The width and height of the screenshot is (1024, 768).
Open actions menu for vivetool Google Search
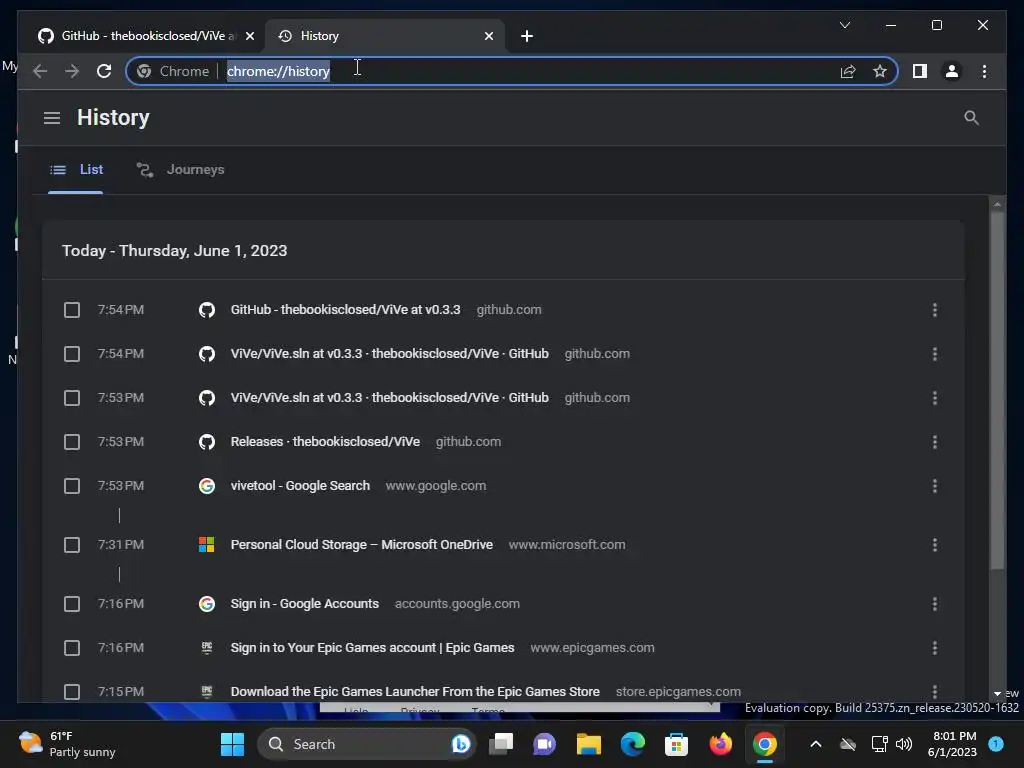coord(935,486)
